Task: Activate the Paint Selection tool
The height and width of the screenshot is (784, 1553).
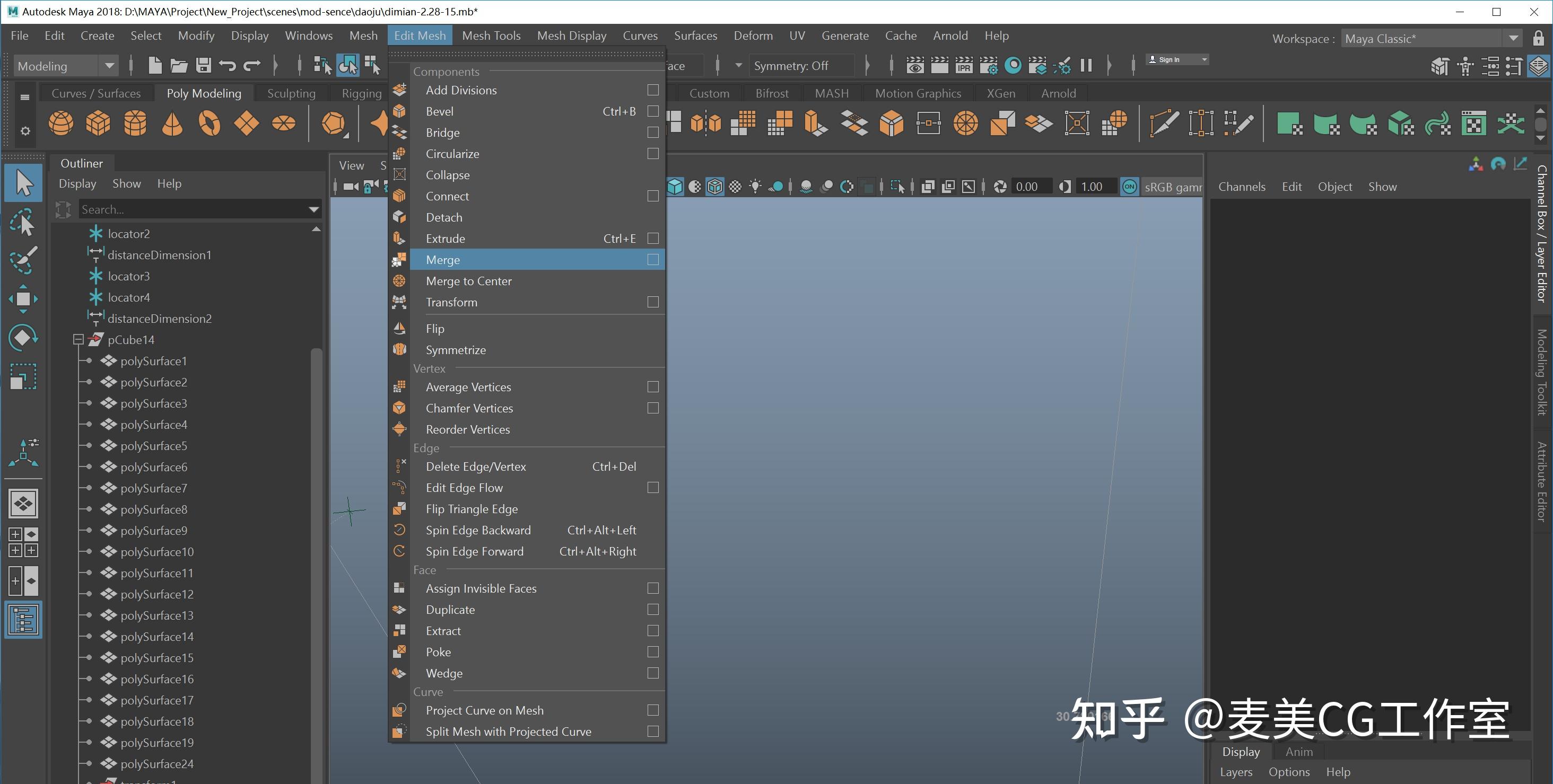Action: [23, 260]
